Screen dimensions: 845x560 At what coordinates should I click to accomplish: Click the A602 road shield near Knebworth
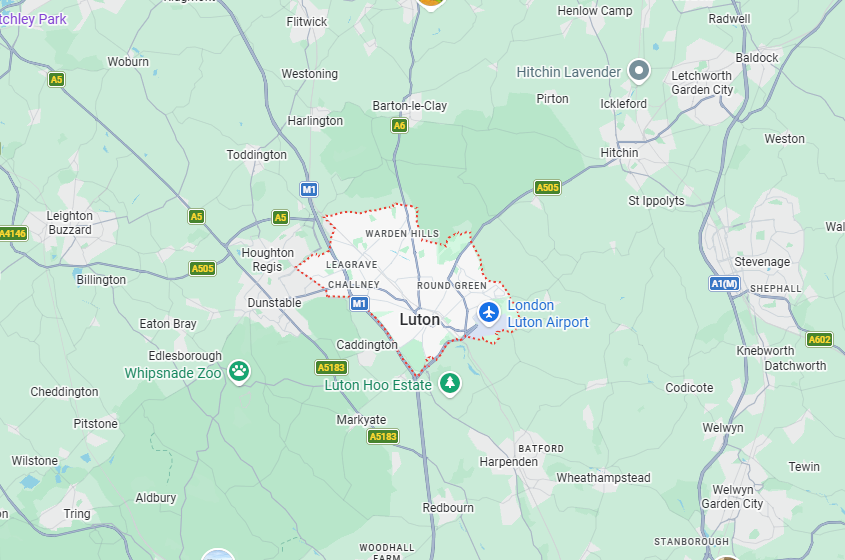(x=820, y=340)
